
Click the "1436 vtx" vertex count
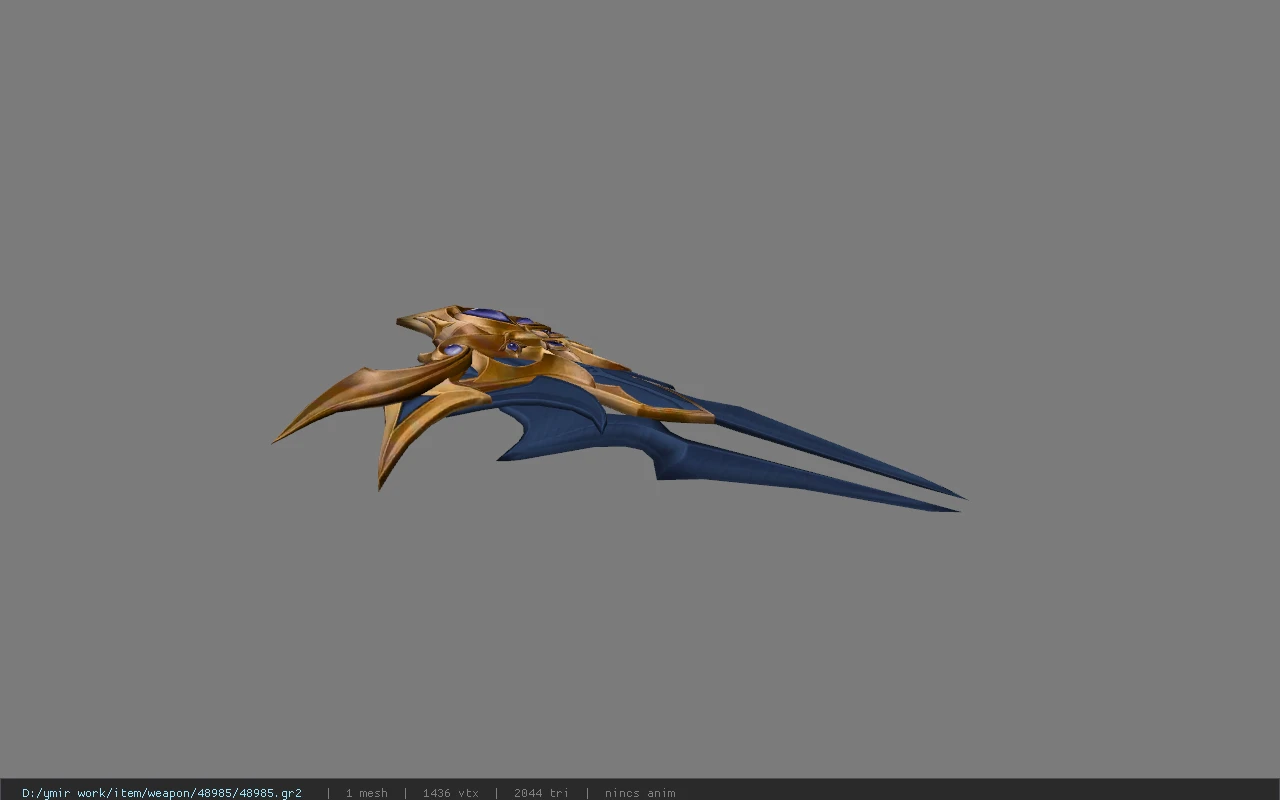[451, 793]
